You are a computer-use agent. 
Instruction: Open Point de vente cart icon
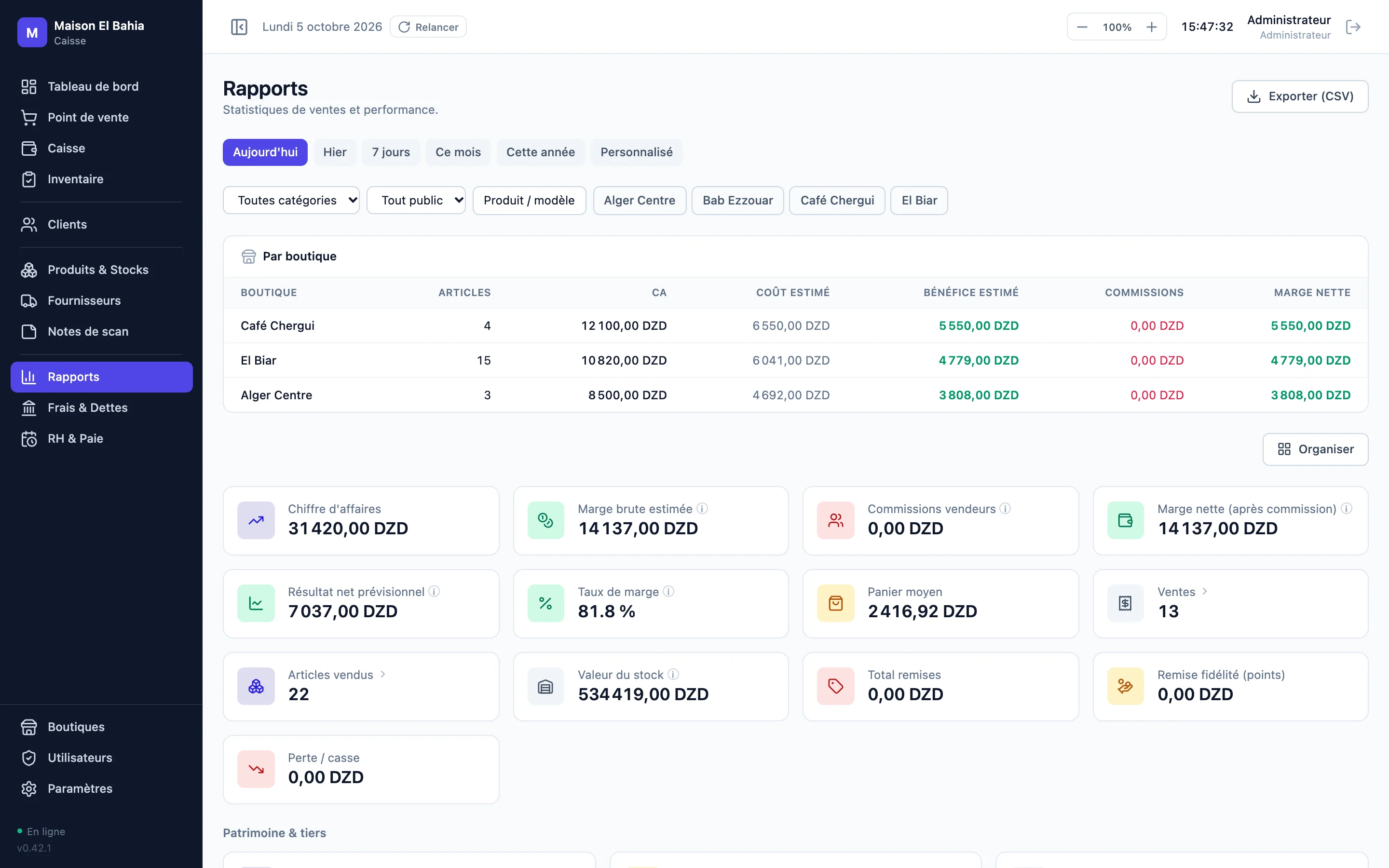click(29, 117)
